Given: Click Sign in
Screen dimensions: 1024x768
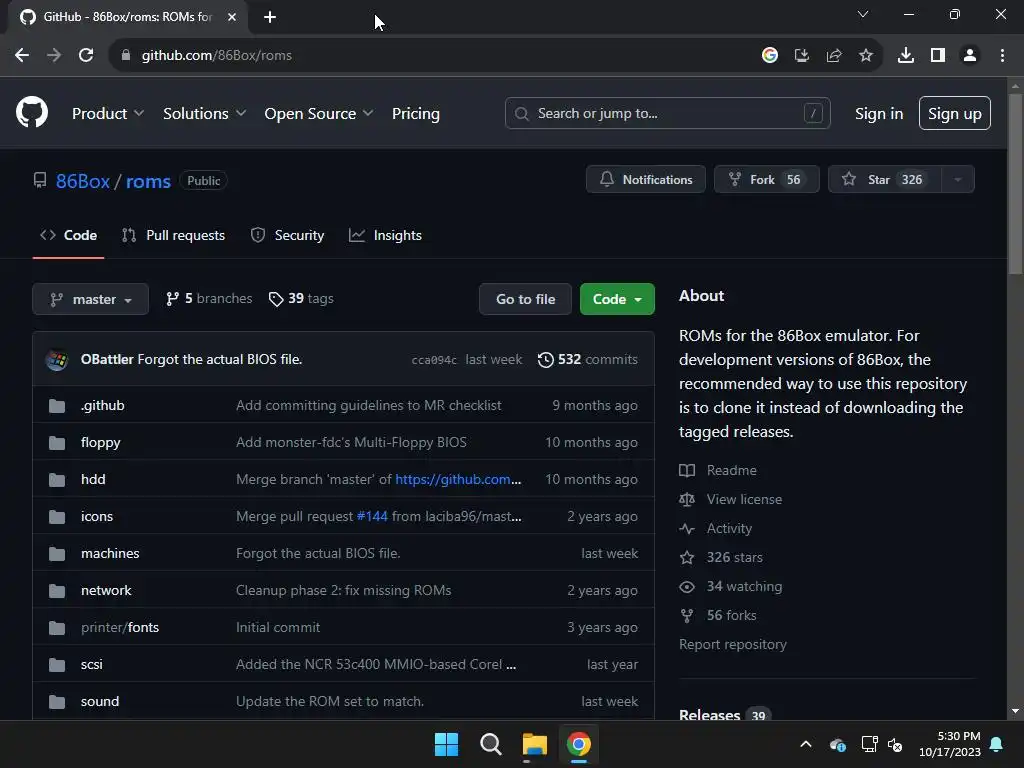Looking at the screenshot, I should 879,113.
